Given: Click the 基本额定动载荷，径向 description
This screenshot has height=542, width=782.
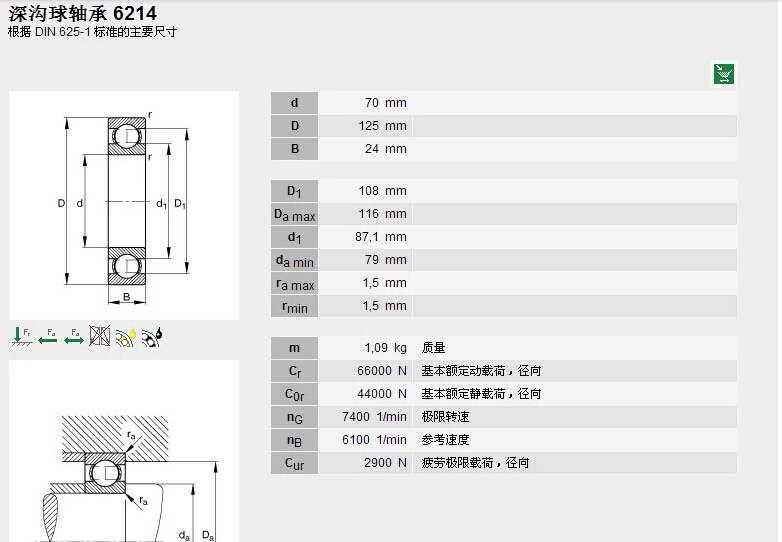Looking at the screenshot, I should (x=481, y=370).
